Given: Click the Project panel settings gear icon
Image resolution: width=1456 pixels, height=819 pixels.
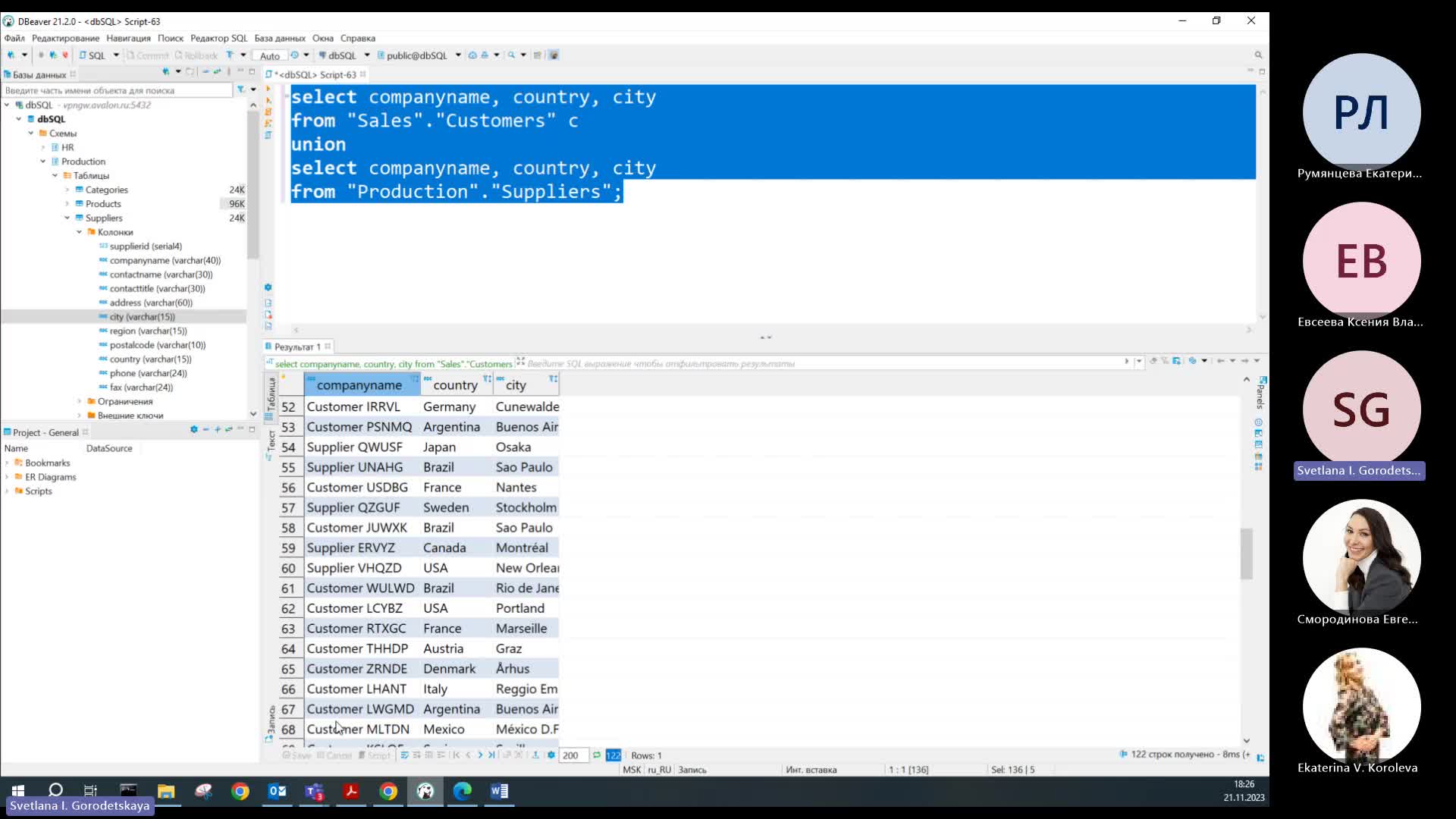Looking at the screenshot, I should (x=193, y=430).
